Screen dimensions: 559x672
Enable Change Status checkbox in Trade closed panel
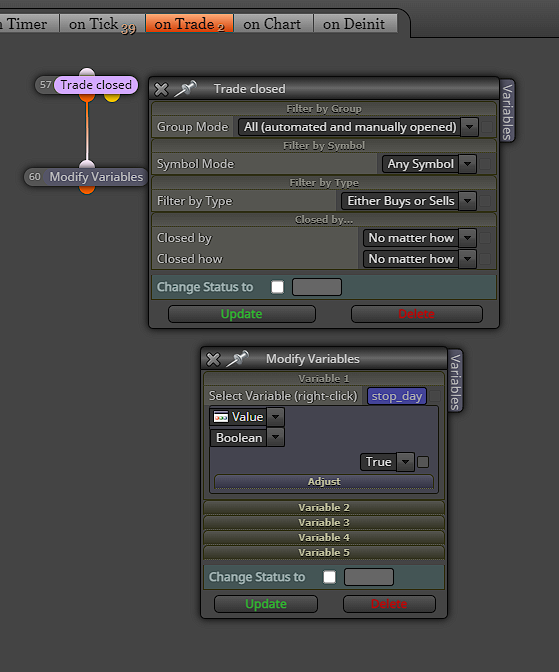[277, 287]
